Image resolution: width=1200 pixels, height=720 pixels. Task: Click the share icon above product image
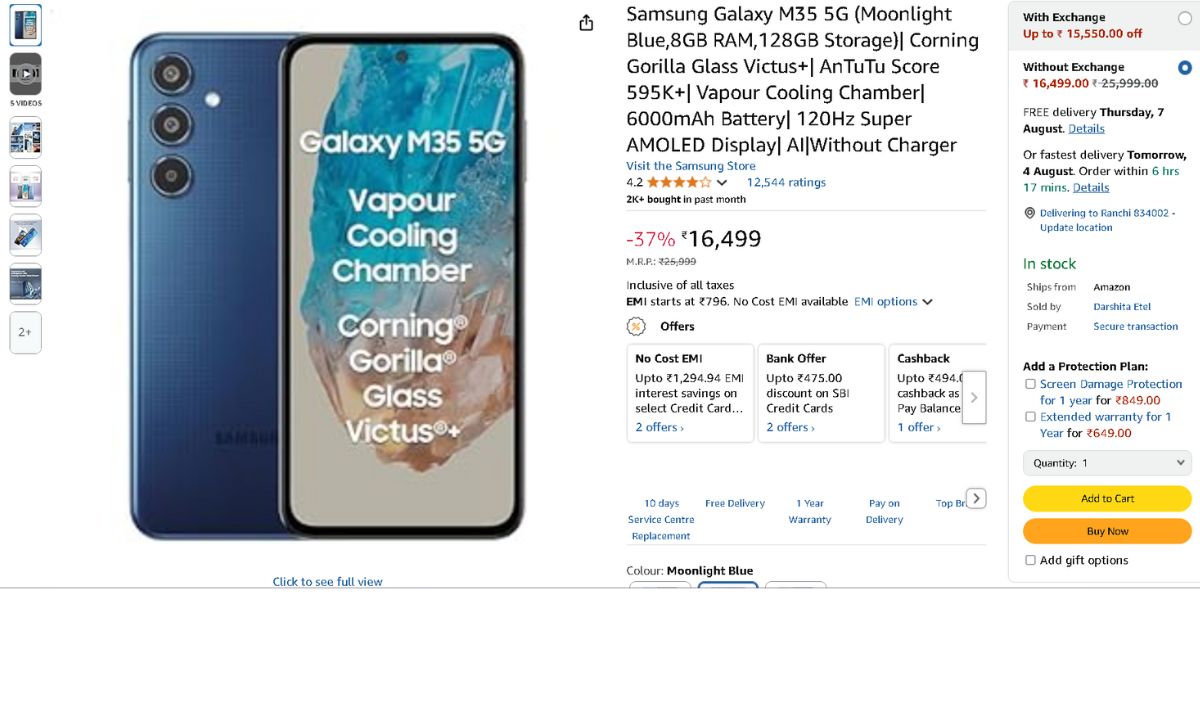pos(586,23)
